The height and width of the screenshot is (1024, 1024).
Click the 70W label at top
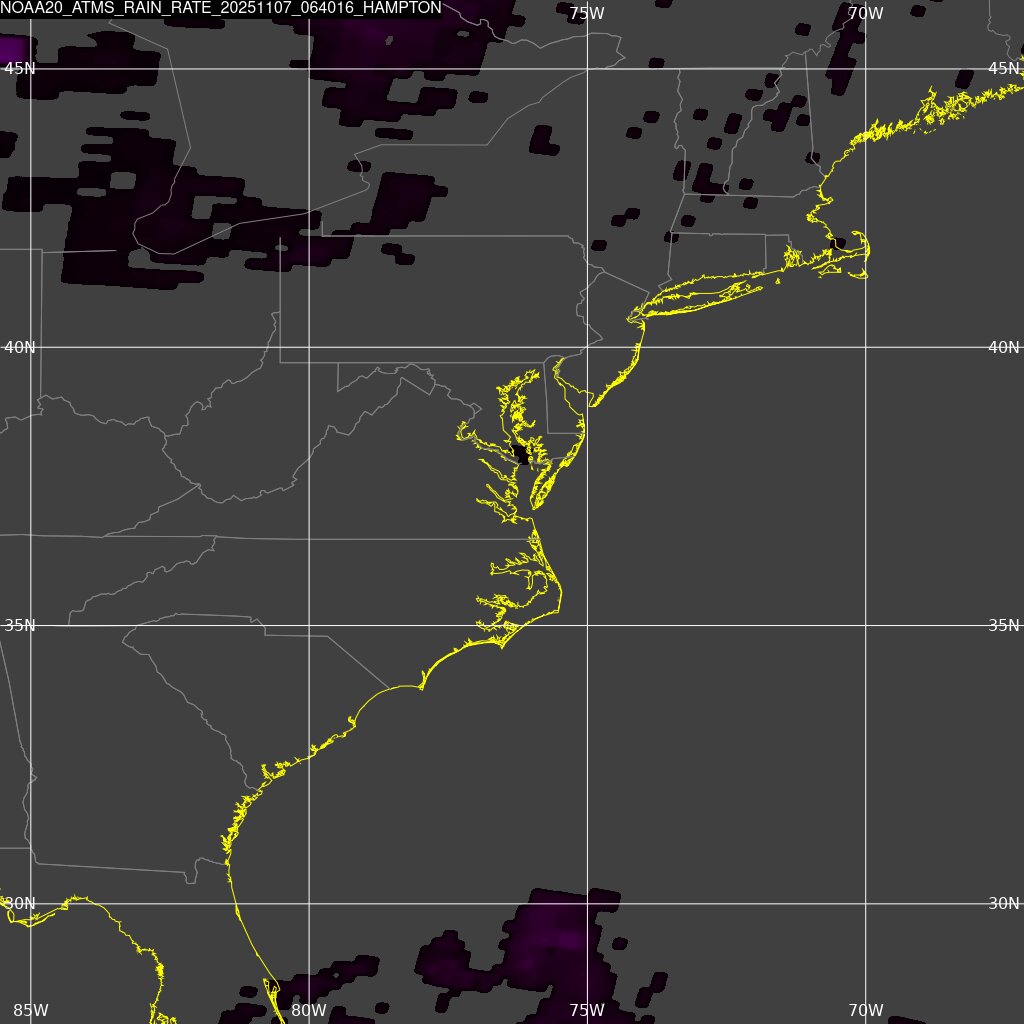click(864, 13)
